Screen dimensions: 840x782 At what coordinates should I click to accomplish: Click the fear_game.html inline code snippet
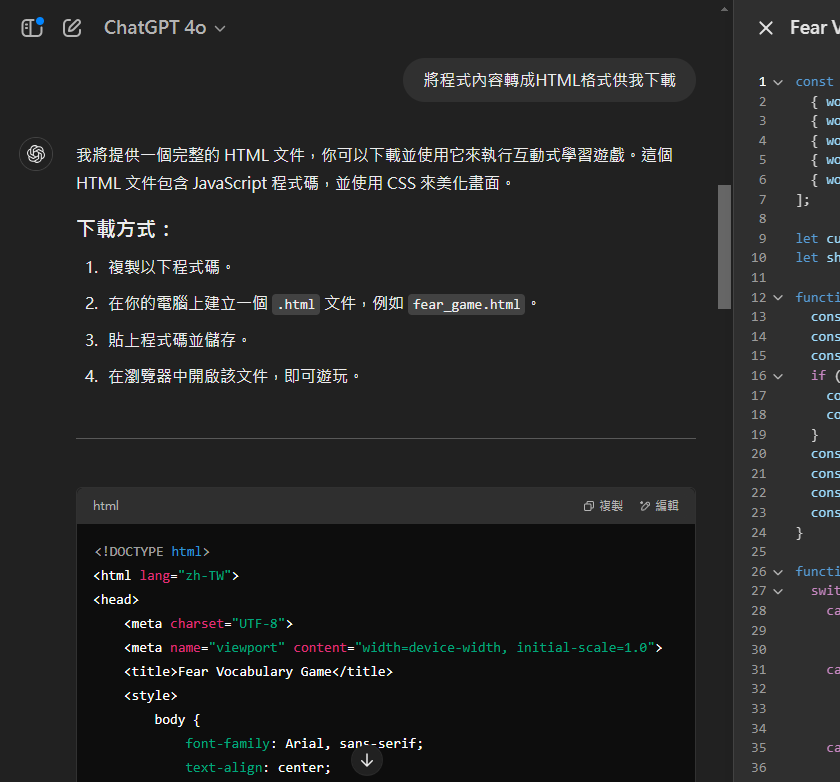[466, 304]
